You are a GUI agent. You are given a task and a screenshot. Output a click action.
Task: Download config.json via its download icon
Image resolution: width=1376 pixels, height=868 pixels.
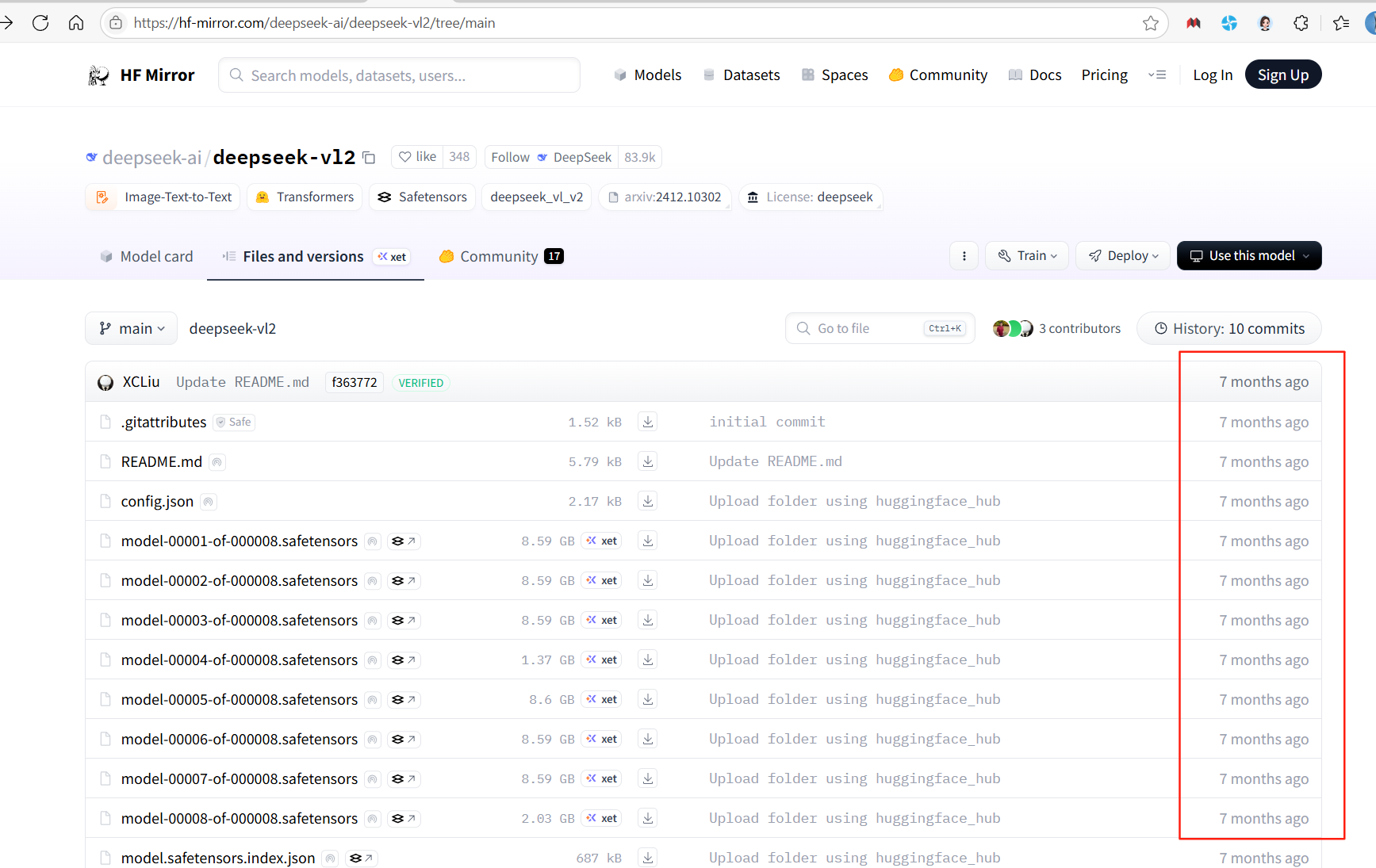click(648, 501)
